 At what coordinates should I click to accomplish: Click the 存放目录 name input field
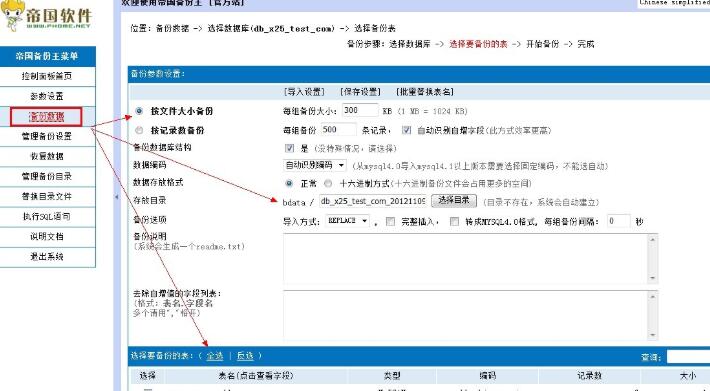372,201
